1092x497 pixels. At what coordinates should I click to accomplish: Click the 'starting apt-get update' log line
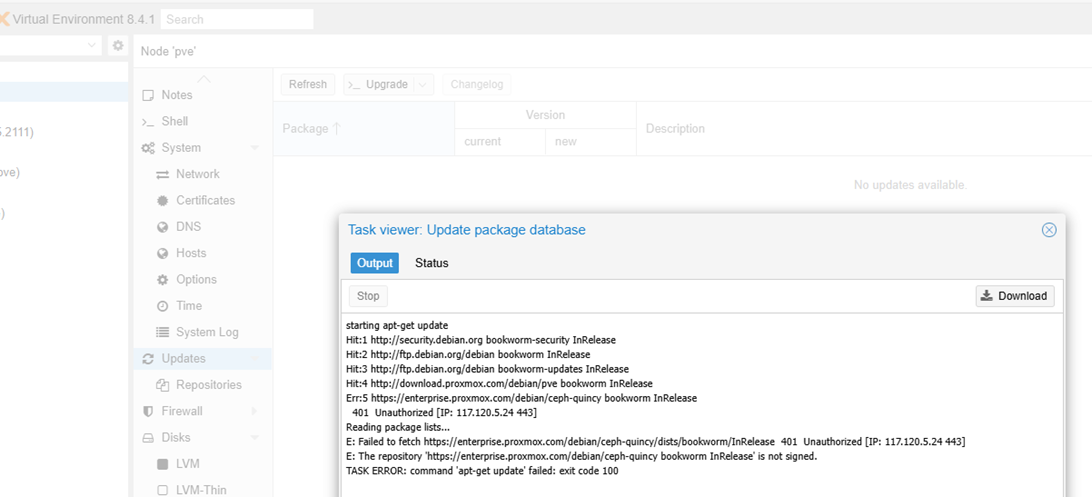397,326
